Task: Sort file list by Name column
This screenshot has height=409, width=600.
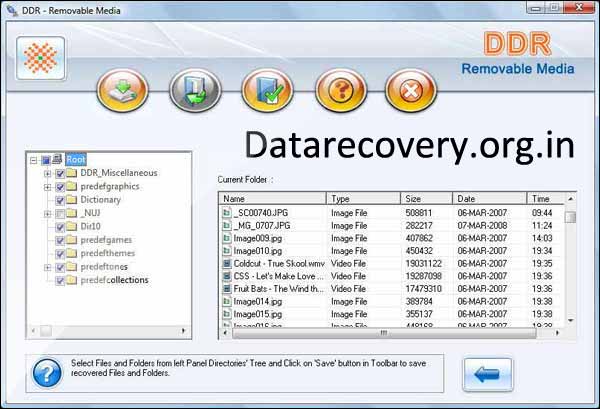Action: (272, 199)
